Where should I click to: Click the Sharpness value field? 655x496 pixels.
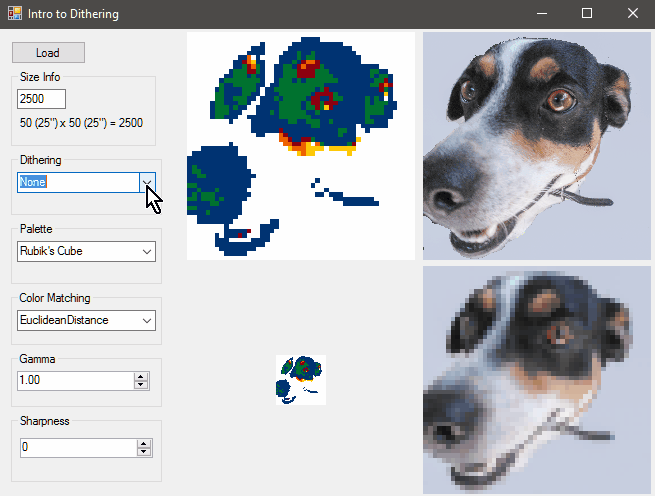click(79, 448)
